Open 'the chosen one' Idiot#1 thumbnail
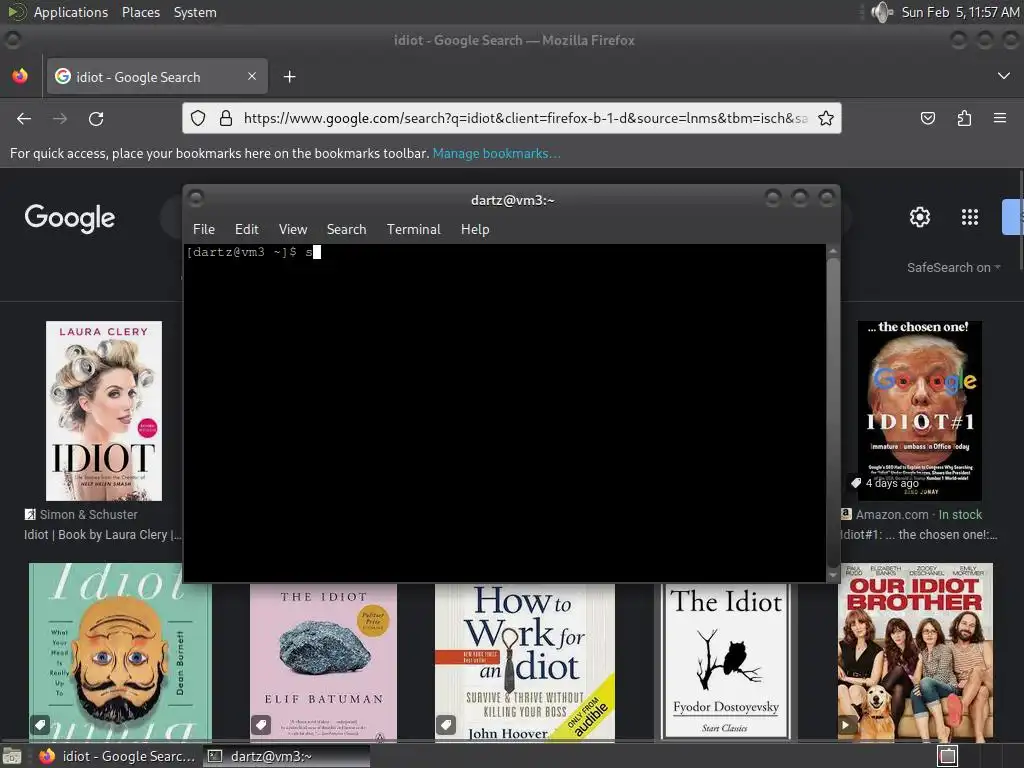 click(x=920, y=411)
